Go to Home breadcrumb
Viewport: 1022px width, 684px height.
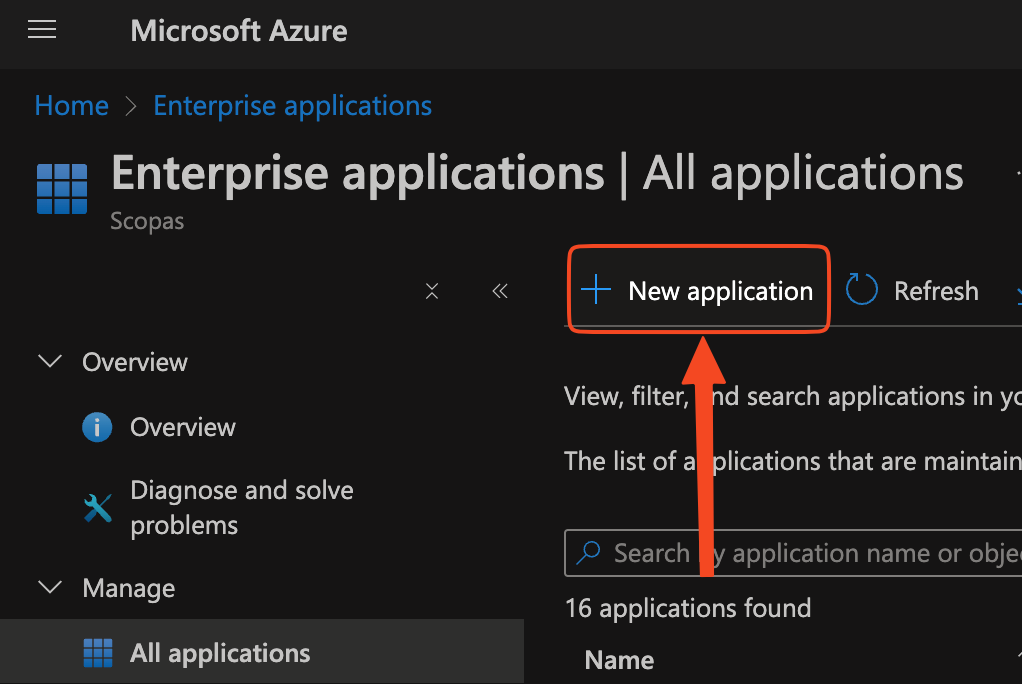pos(71,106)
